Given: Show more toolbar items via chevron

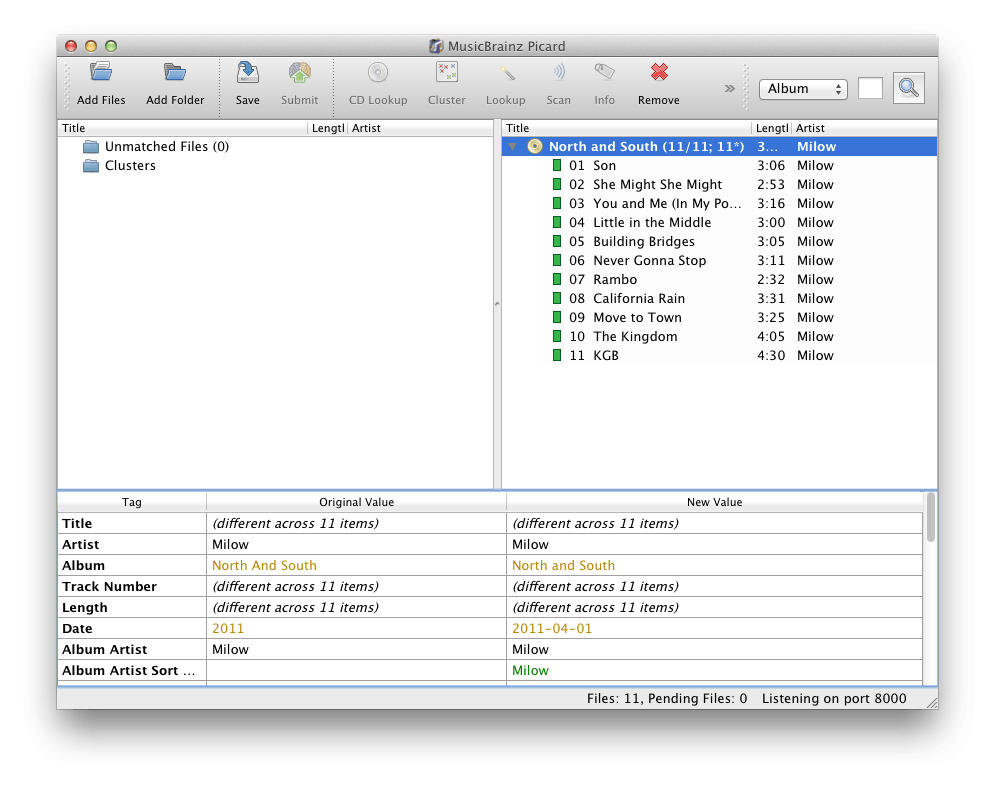Looking at the screenshot, I should point(730,88).
